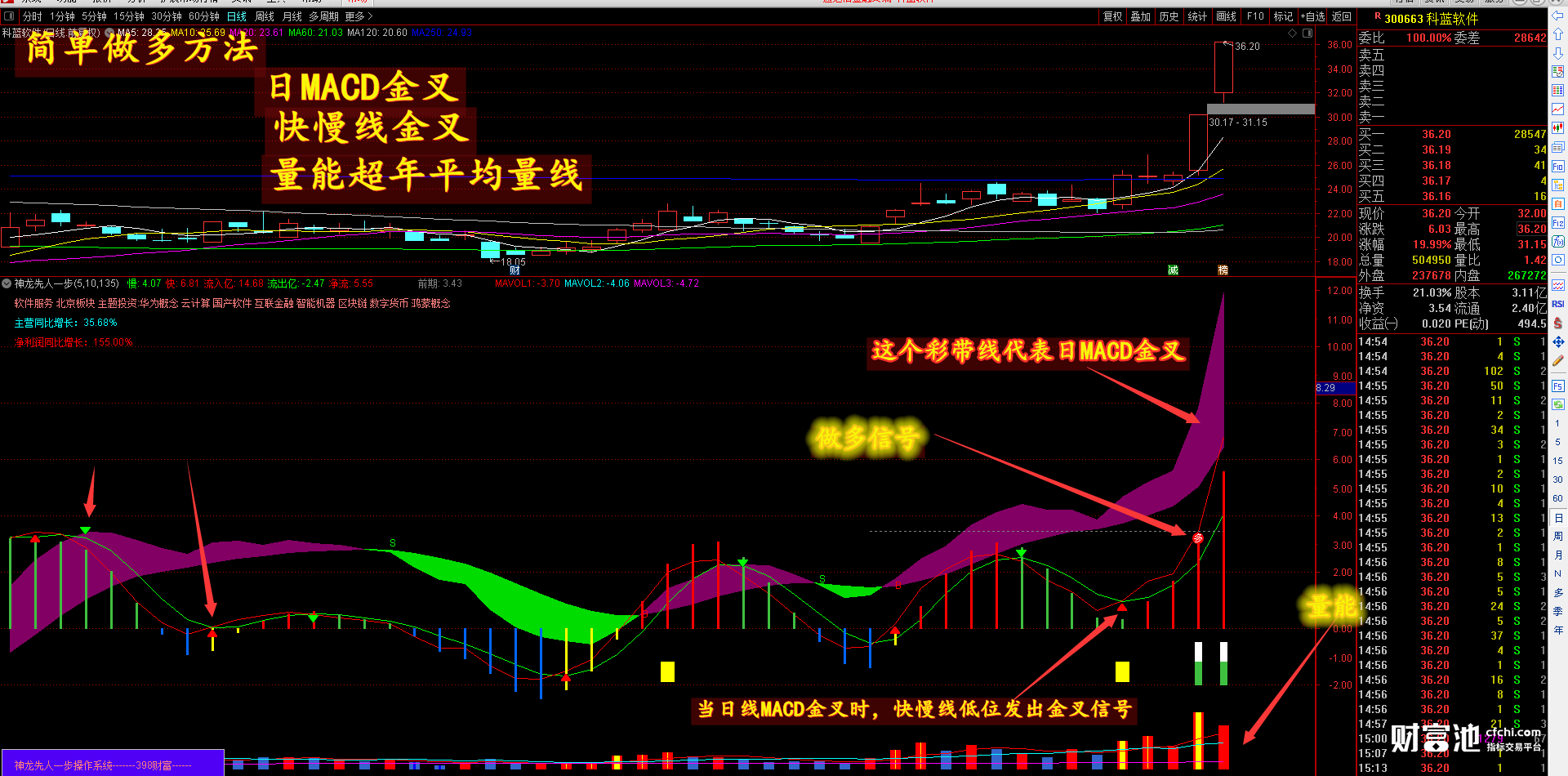The width and height of the screenshot is (1568, 776).
Task: Click the colored grid table sidebar icon
Action: click(x=1557, y=90)
